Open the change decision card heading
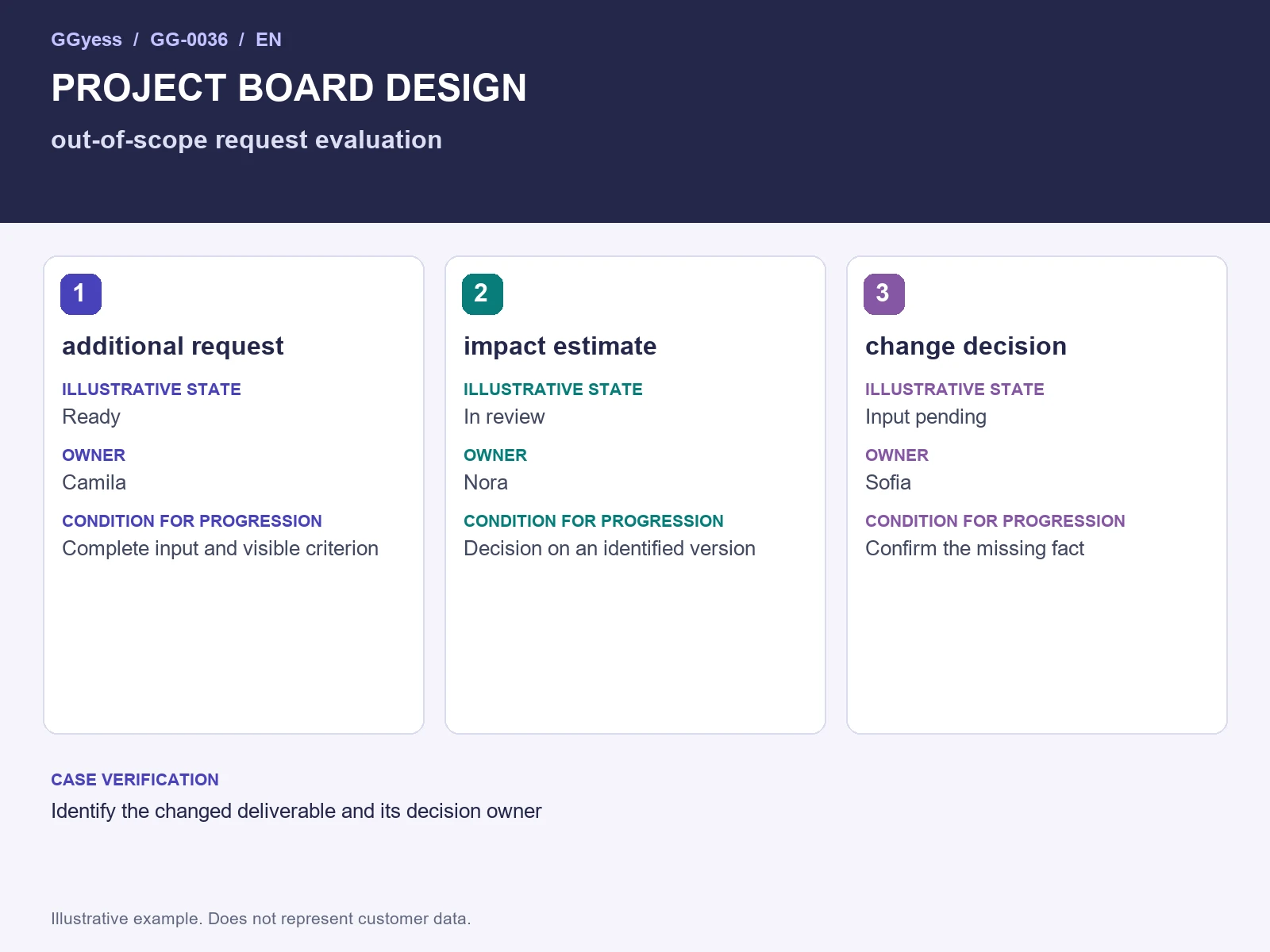1270x952 pixels. click(966, 346)
